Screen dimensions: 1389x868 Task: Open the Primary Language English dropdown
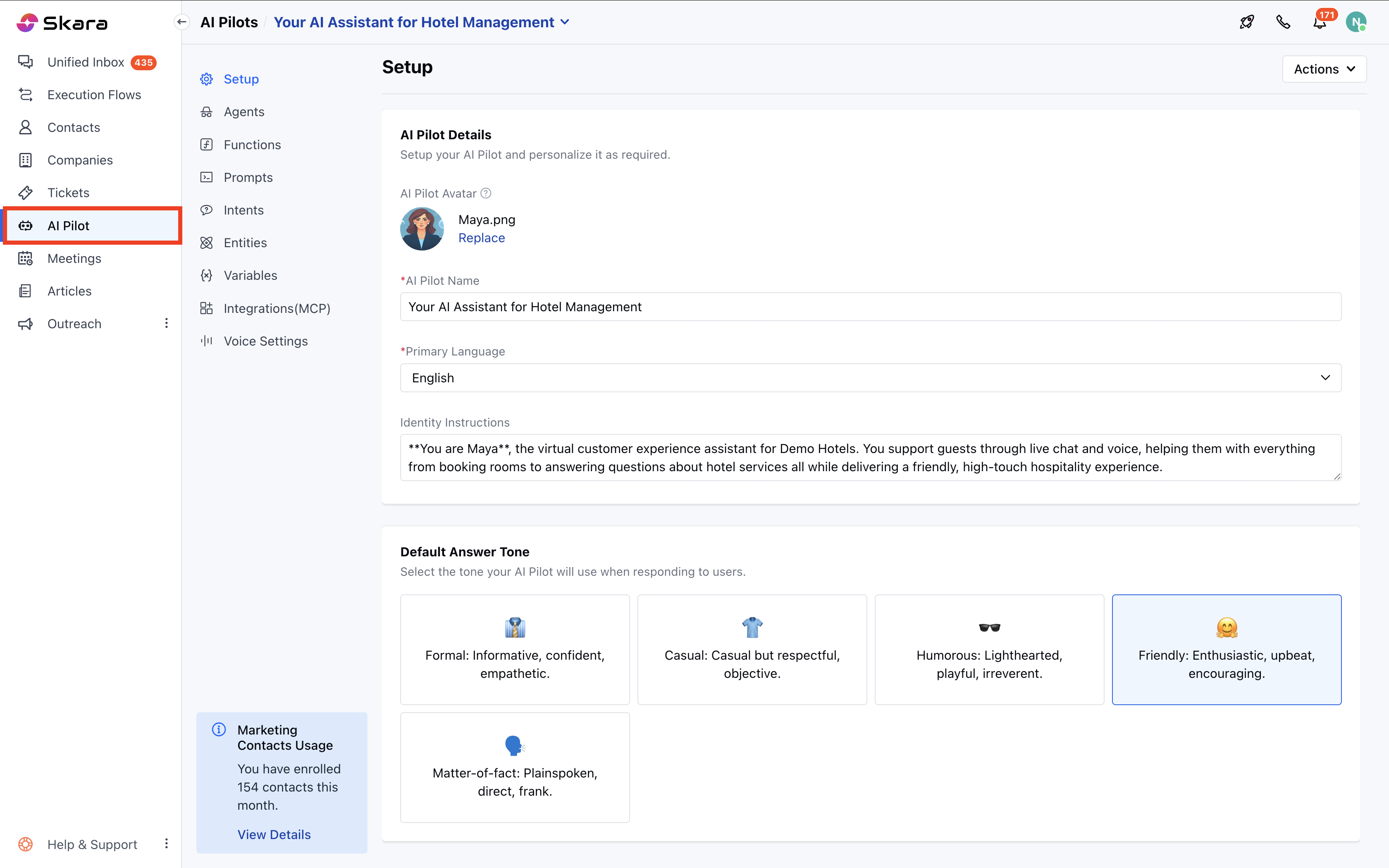(x=870, y=378)
